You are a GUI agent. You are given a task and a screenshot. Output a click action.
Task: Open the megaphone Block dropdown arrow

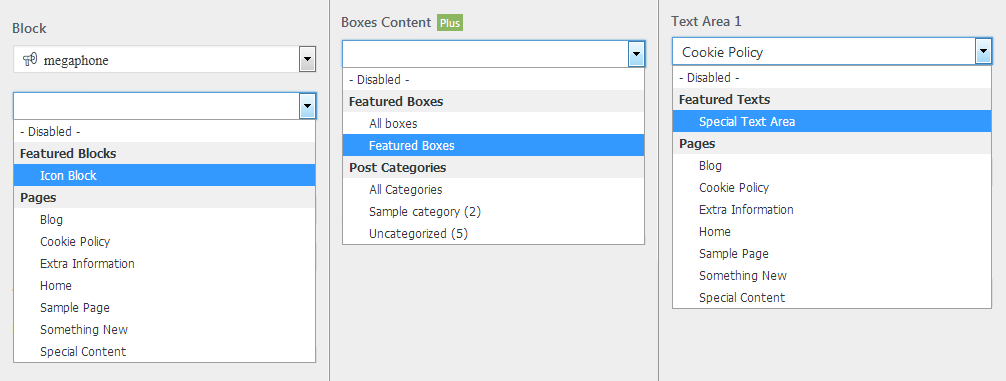307,60
